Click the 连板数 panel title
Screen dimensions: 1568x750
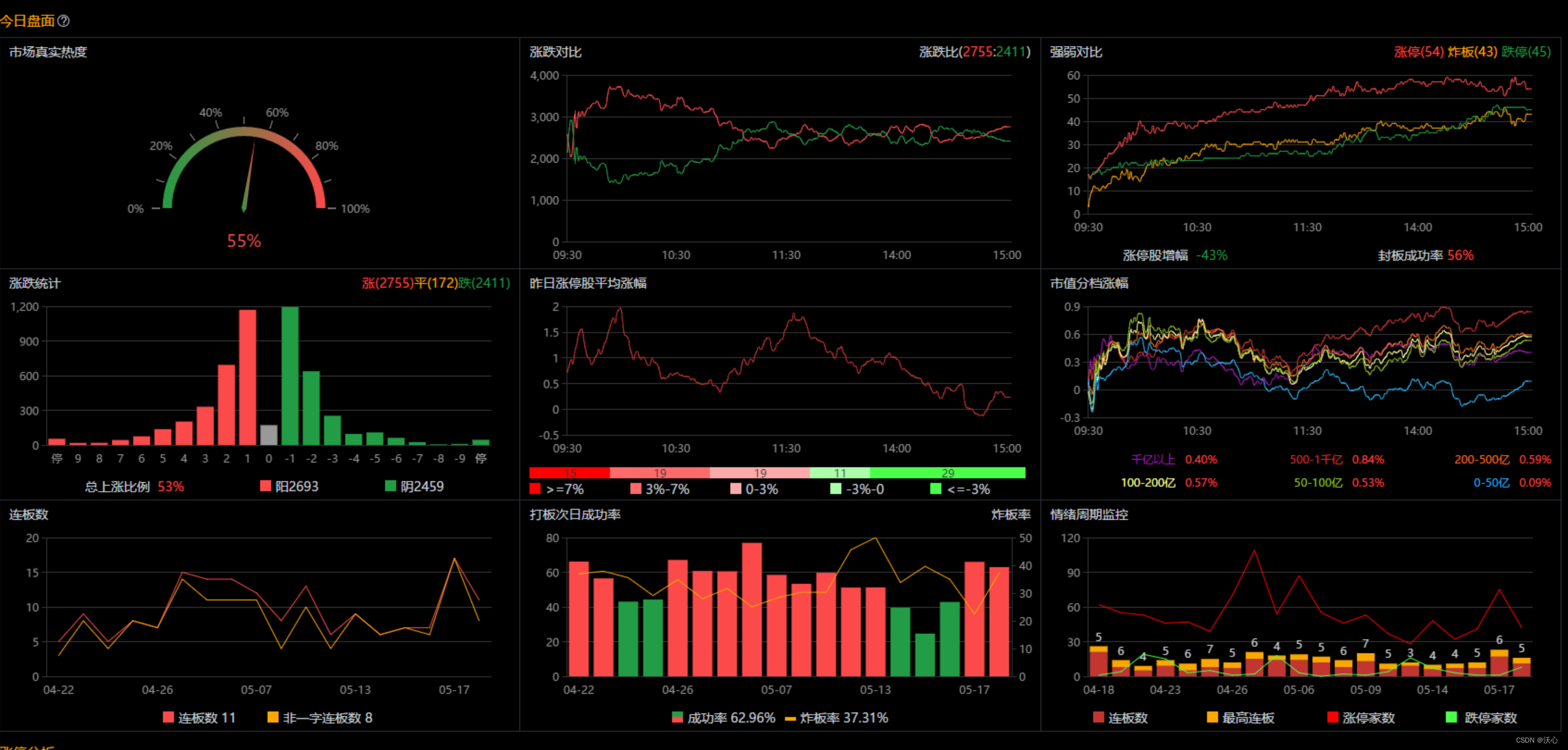coord(28,514)
